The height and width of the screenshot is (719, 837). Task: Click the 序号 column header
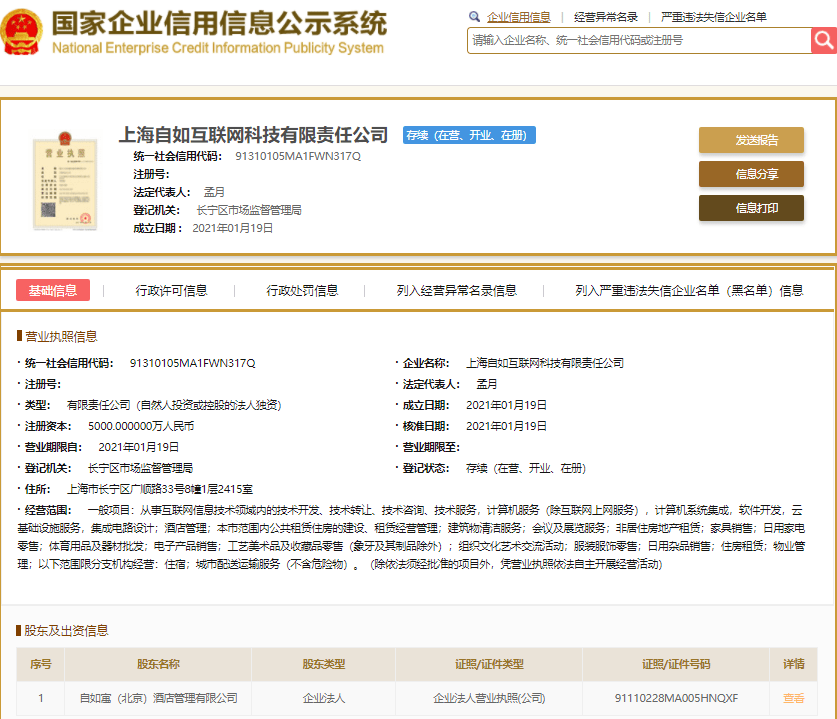(41, 664)
